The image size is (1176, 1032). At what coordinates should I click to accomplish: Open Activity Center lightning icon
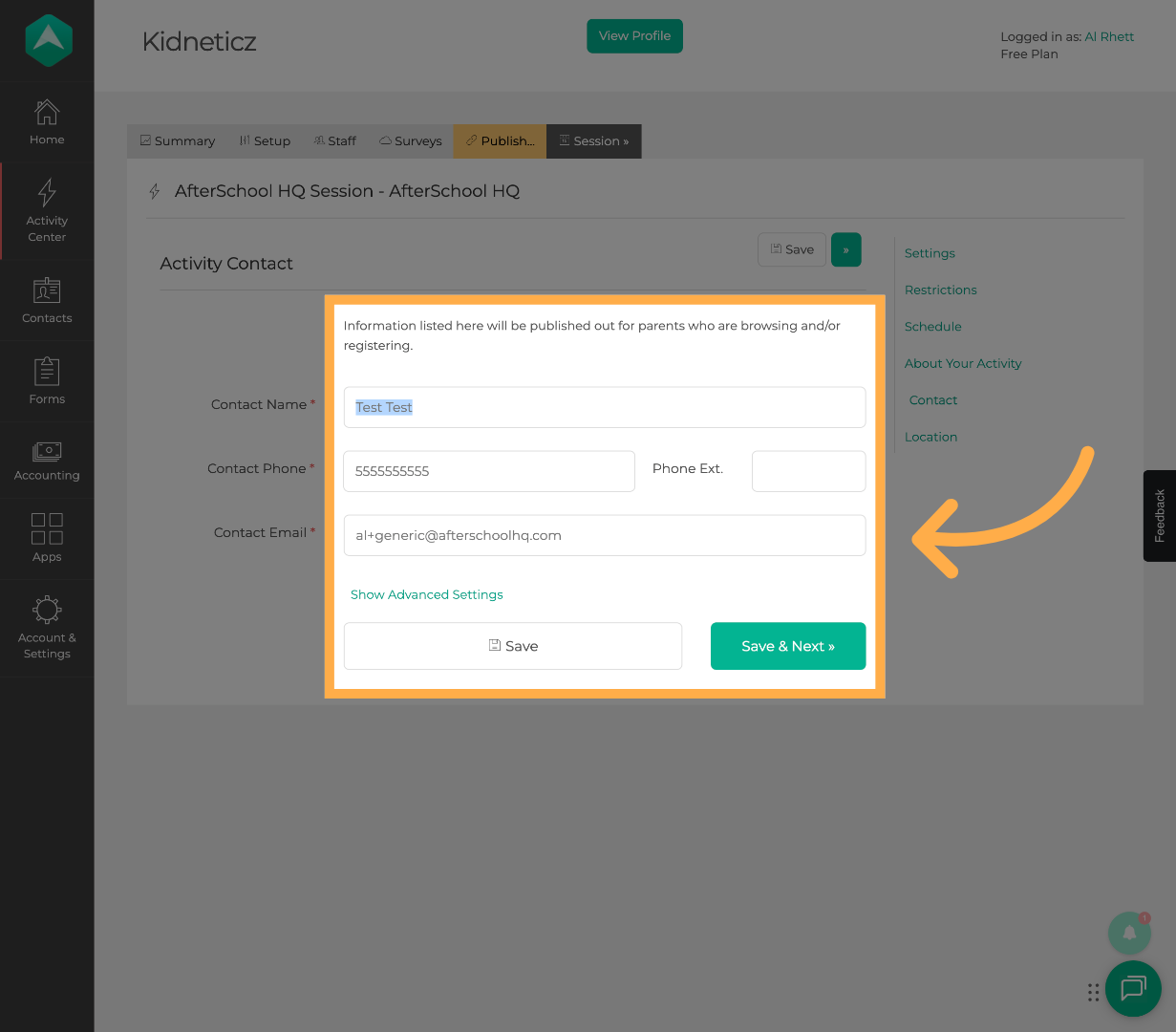[x=47, y=193]
